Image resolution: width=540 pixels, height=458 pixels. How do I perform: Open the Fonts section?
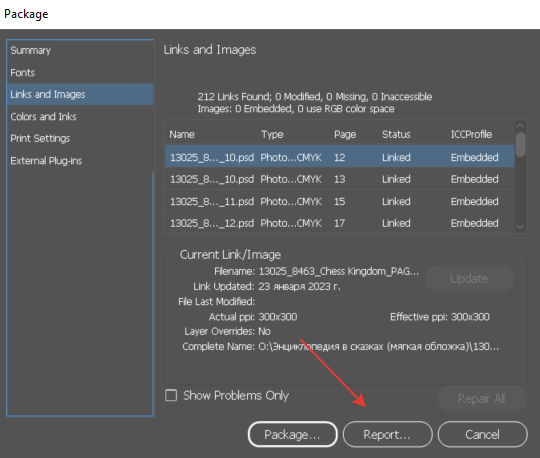[80, 73]
